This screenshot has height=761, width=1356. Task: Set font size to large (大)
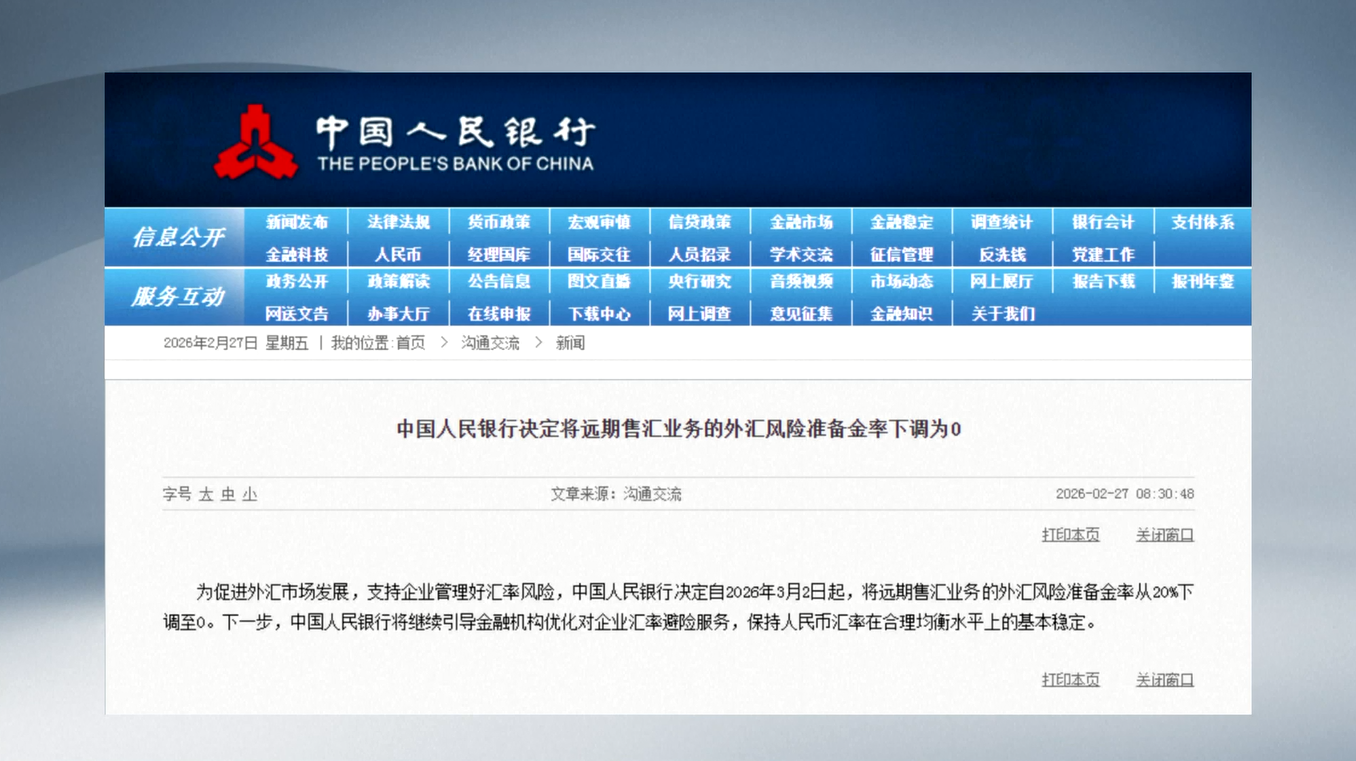click(x=206, y=494)
